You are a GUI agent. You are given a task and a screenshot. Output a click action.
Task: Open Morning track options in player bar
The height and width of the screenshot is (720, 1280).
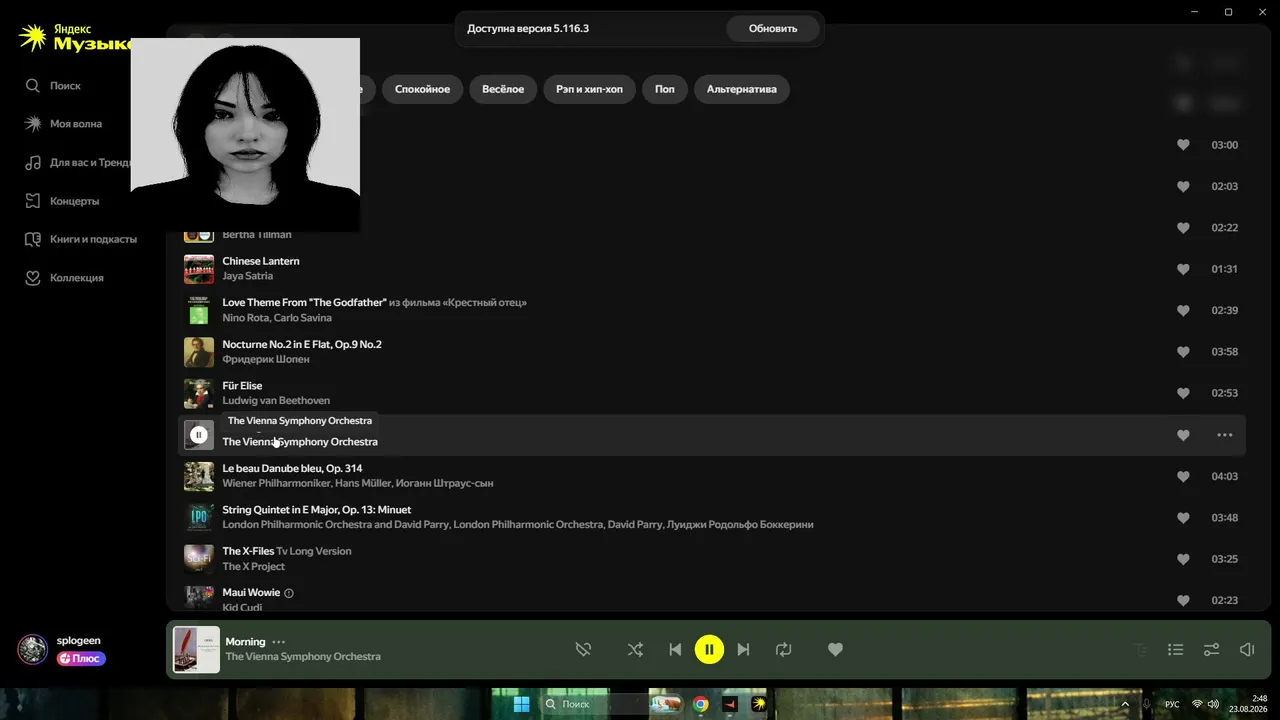[x=279, y=642]
